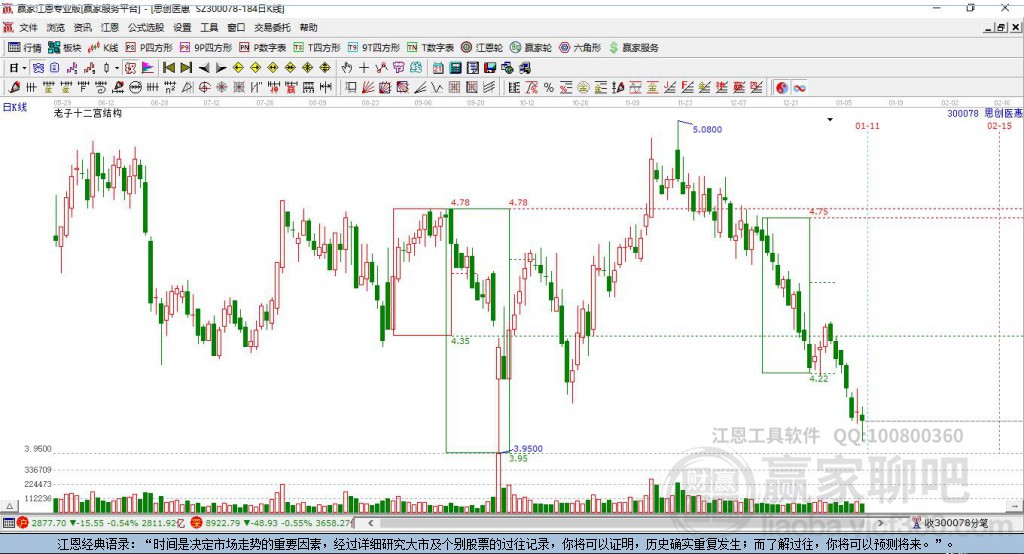
Task: Open 收300078分笔 in status bar
Action: (951, 523)
